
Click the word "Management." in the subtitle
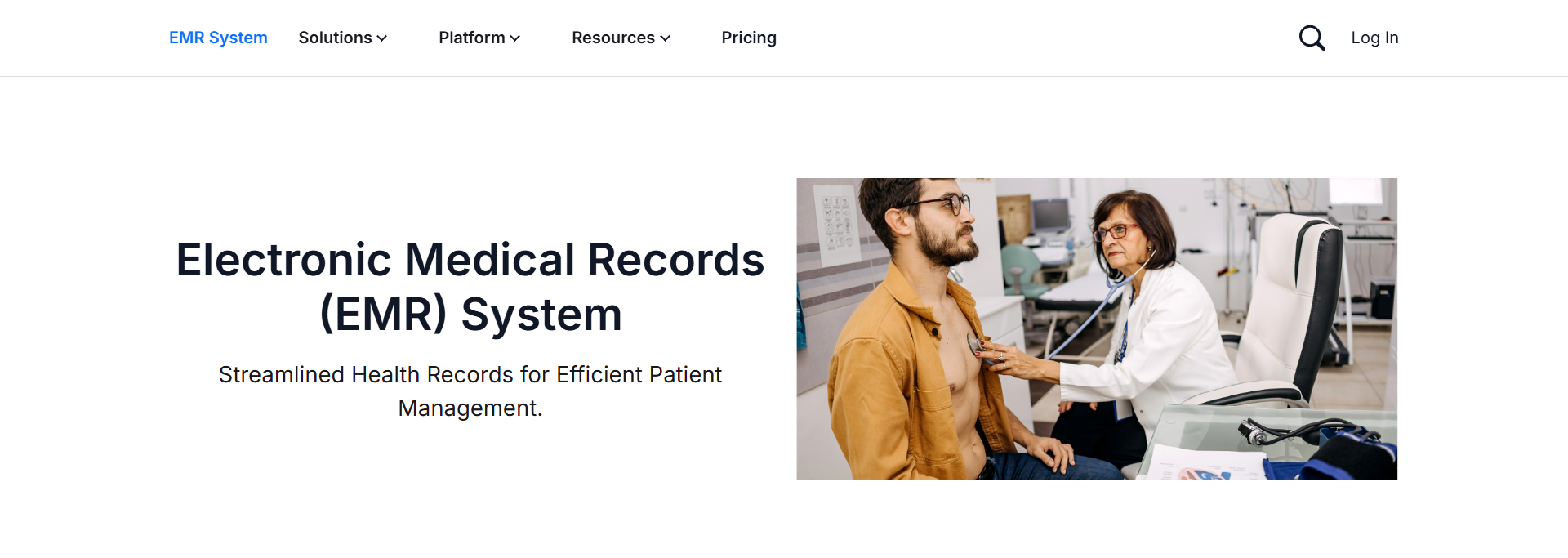(470, 408)
